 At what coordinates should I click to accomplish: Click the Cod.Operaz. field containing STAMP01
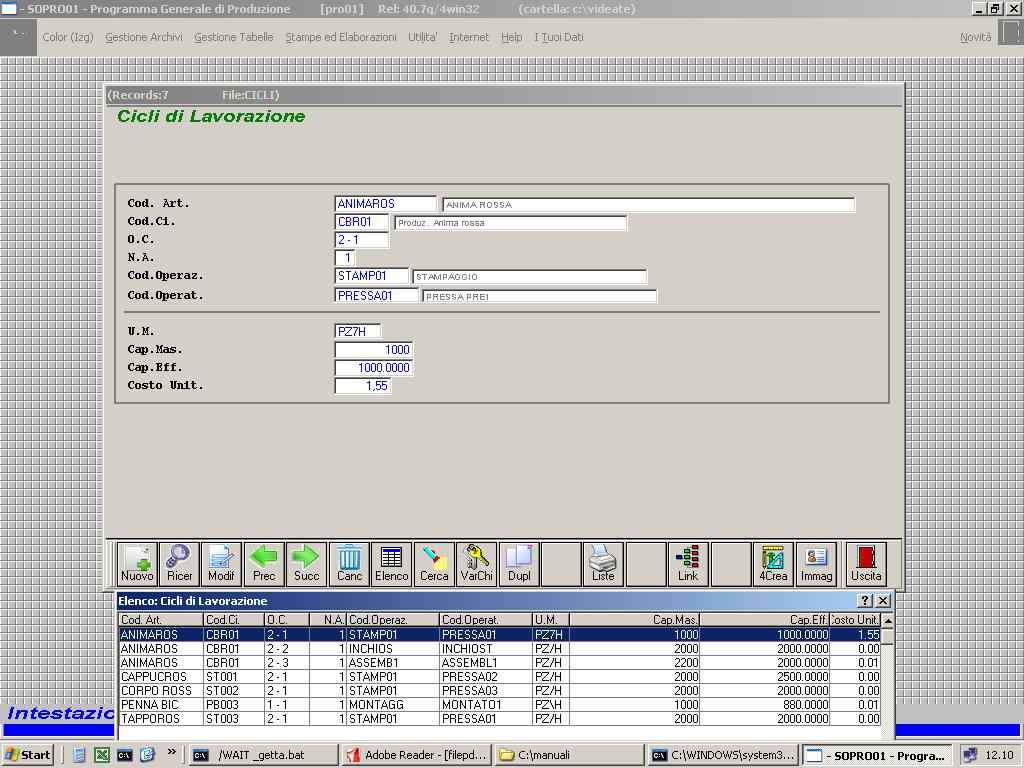pyautogui.click(x=371, y=276)
